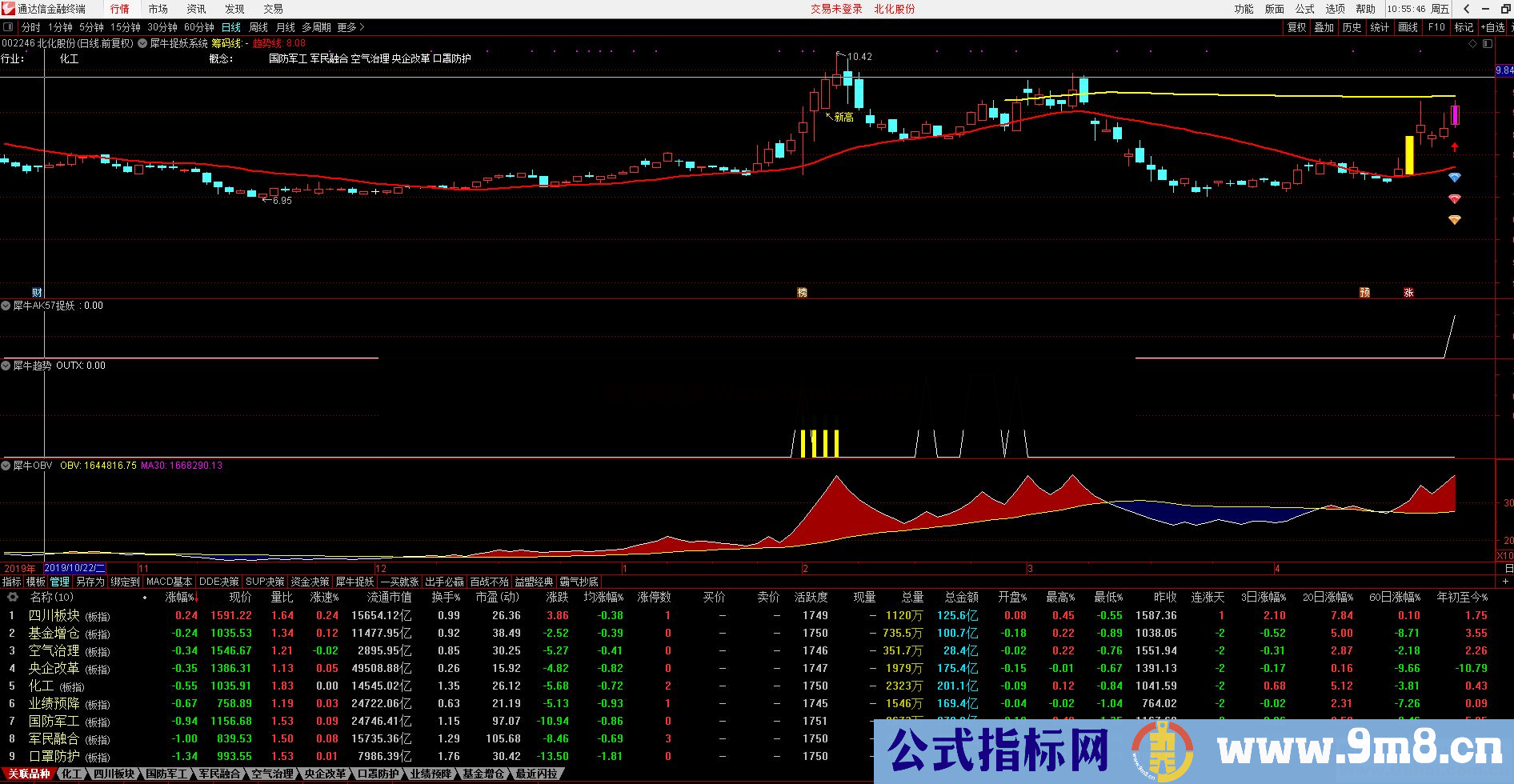1514x784 pixels.
Task: Open the gear icon beside 名称 column
Action: point(11,598)
